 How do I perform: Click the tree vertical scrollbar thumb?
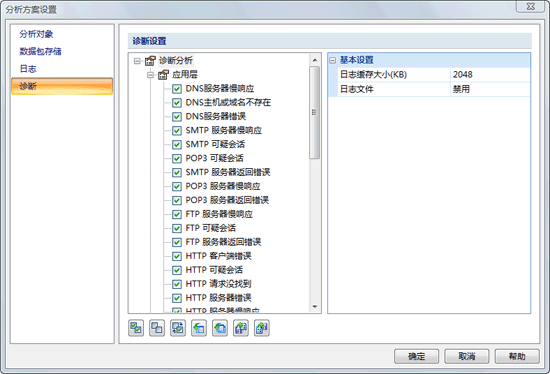pos(315,113)
